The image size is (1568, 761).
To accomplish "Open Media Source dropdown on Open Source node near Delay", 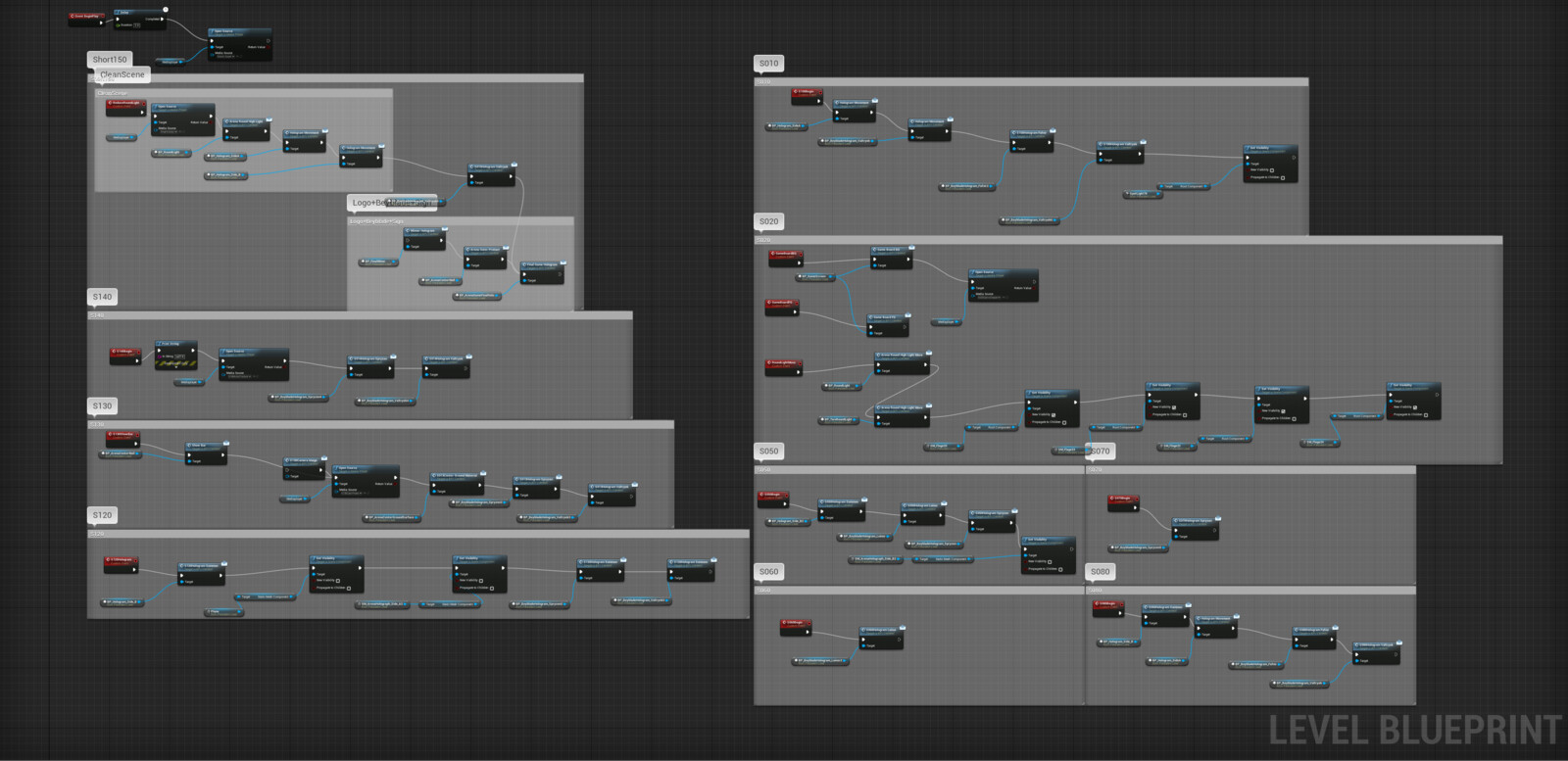I will [x=224, y=56].
